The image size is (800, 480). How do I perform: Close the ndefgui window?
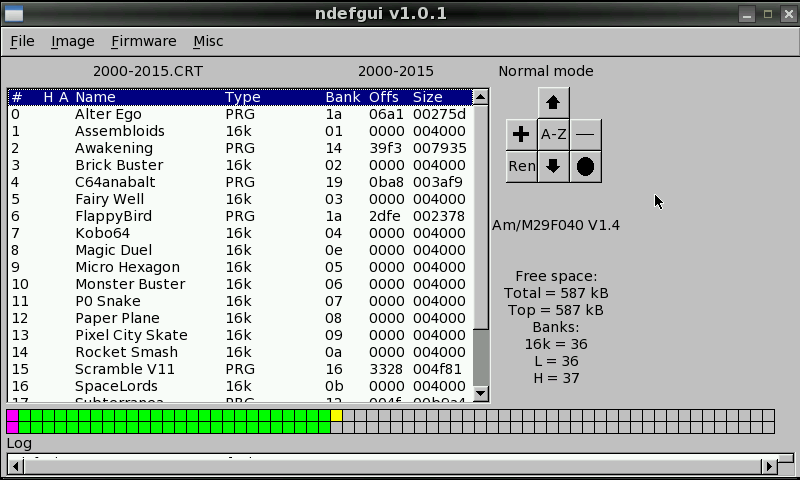[788, 14]
